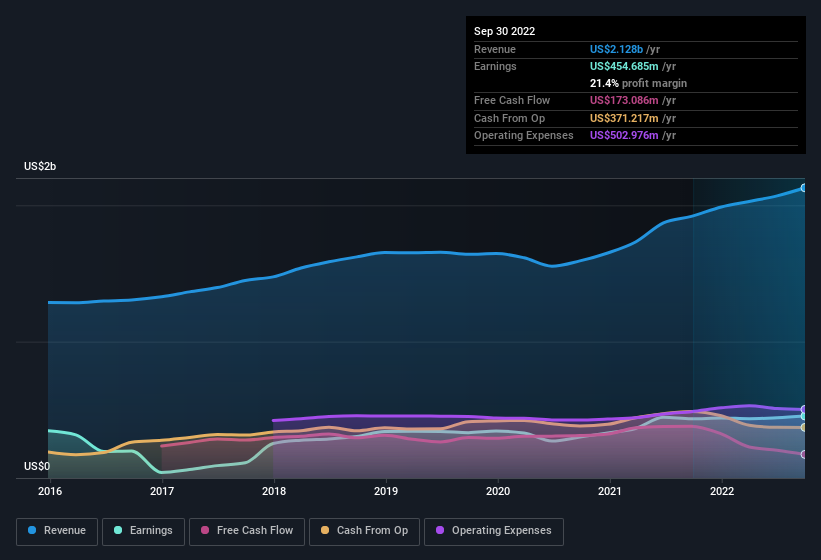Click the 2018 x-axis label
The width and height of the screenshot is (821, 560).
(x=274, y=491)
